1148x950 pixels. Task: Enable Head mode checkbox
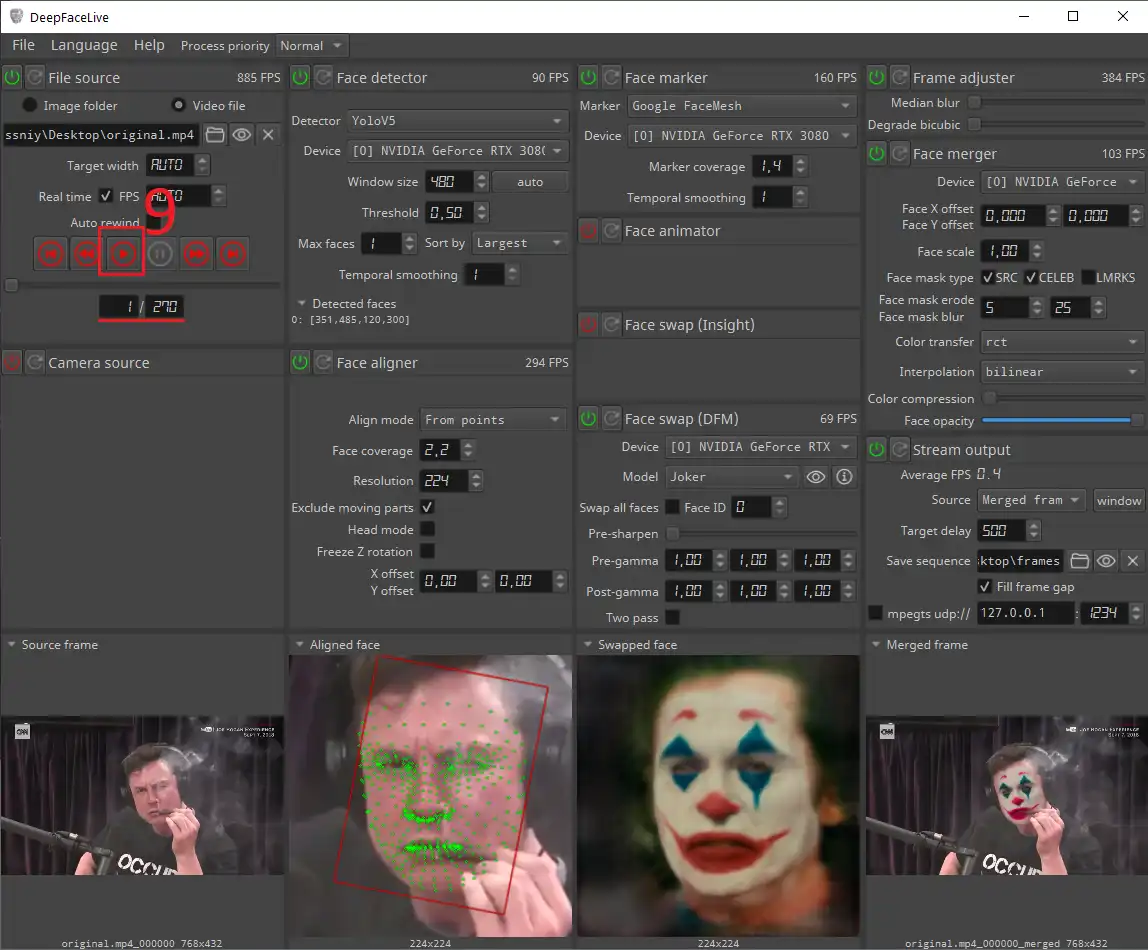coord(428,529)
